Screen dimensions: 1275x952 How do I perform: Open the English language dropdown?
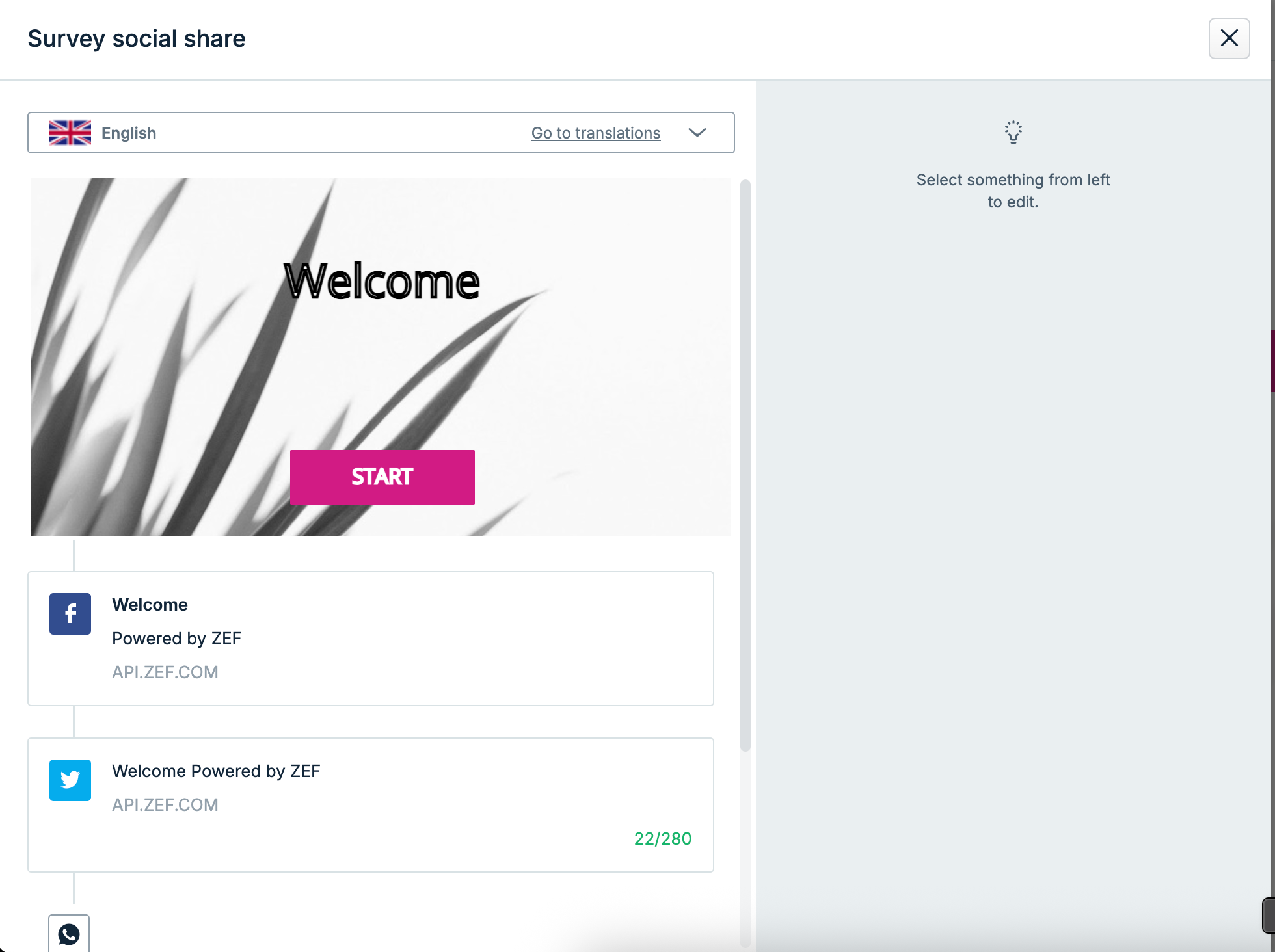(x=381, y=133)
